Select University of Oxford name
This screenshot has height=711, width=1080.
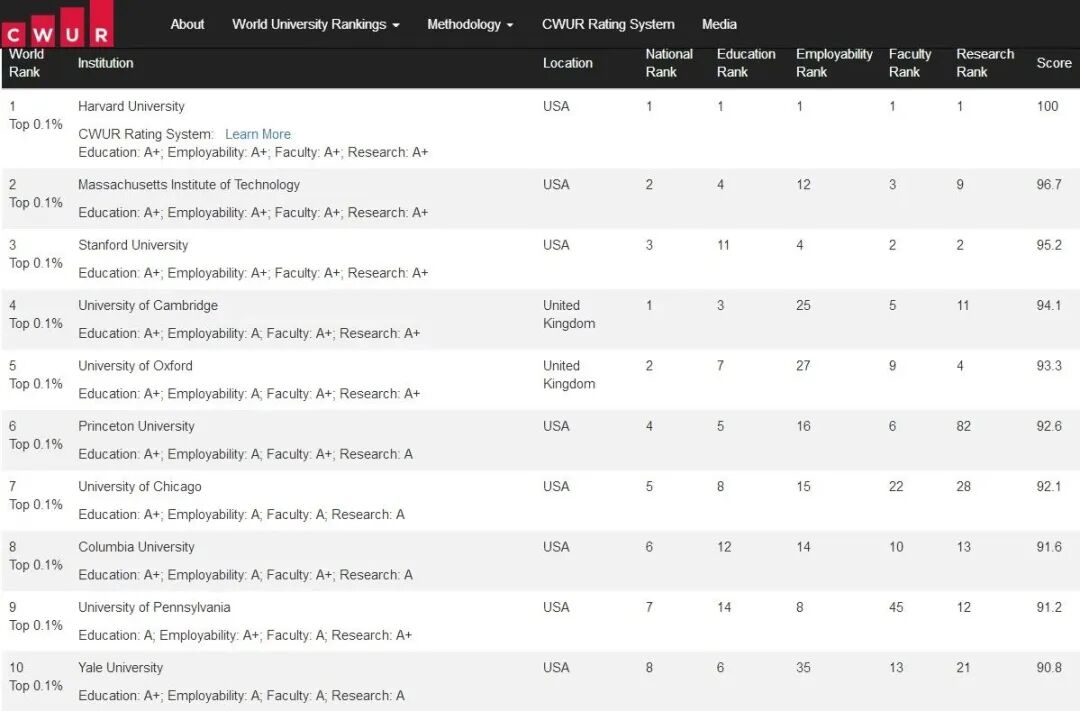[135, 366]
